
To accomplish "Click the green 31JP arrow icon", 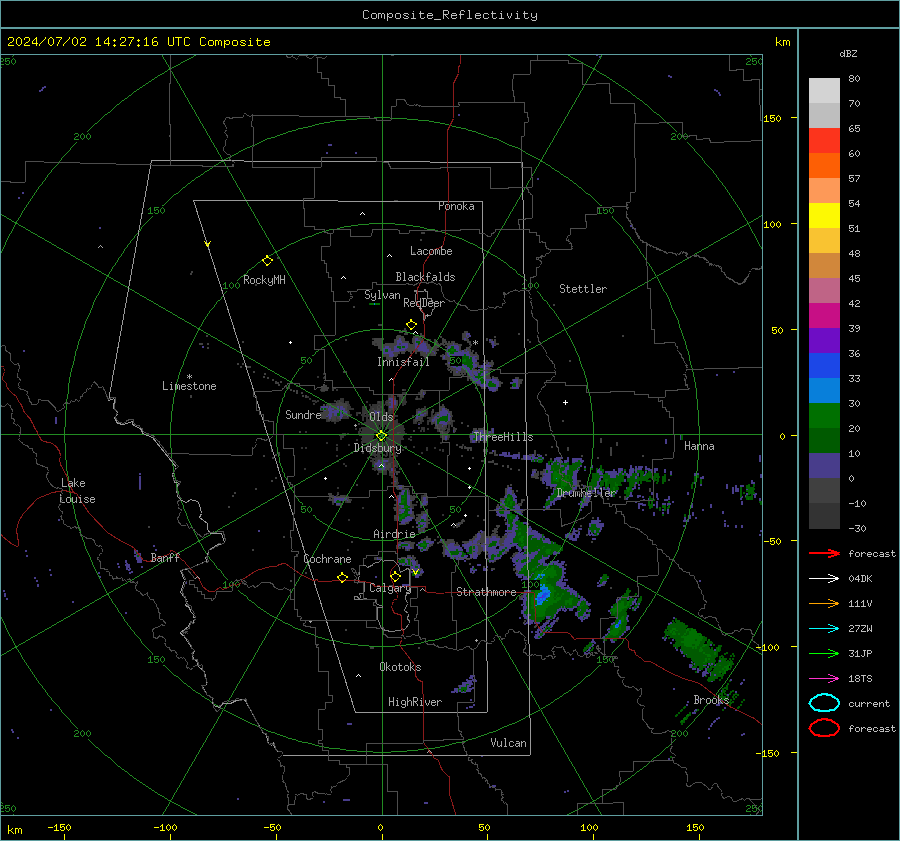I will click(824, 653).
